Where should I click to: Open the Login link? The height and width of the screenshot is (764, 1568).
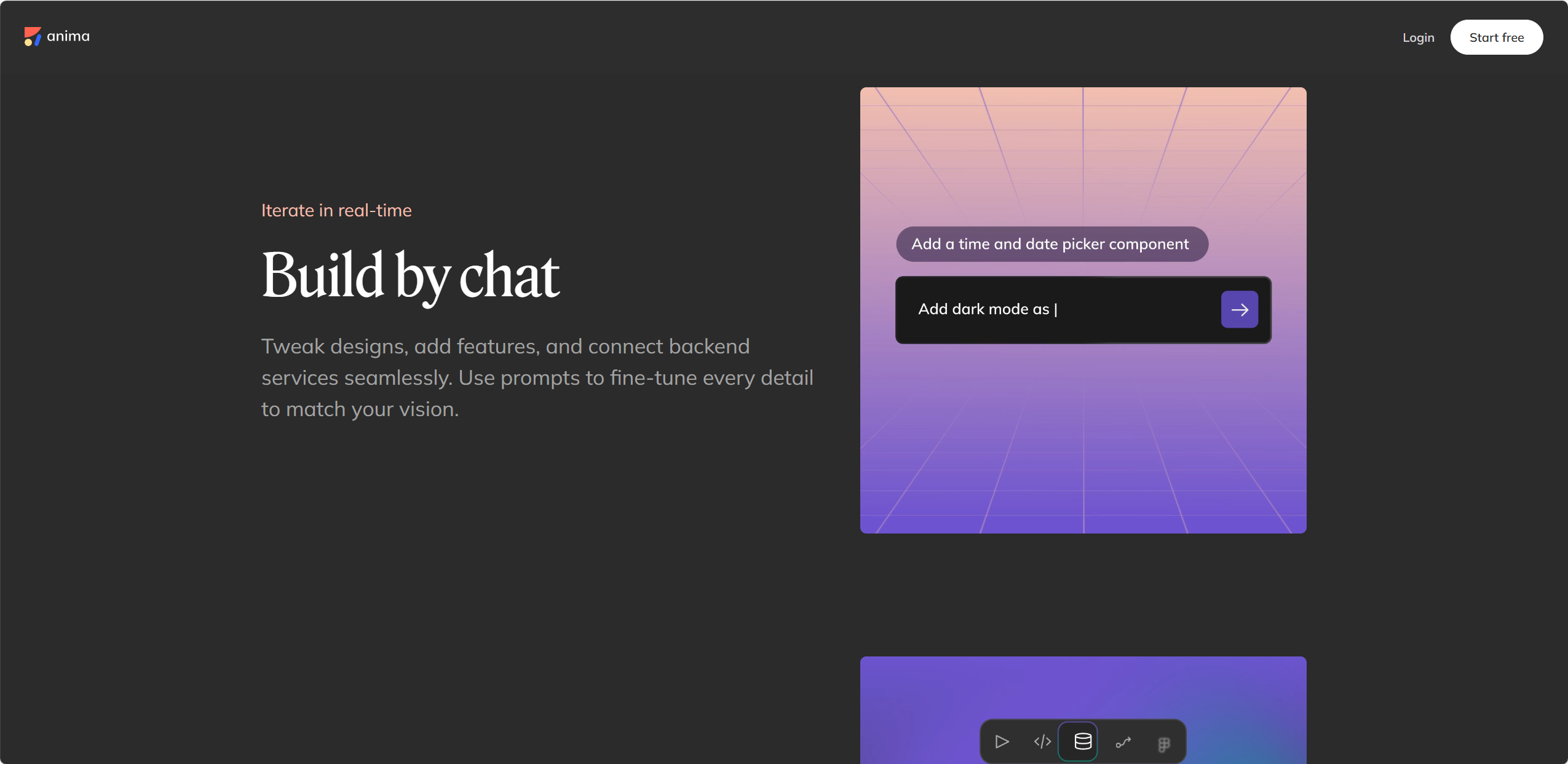1418,37
